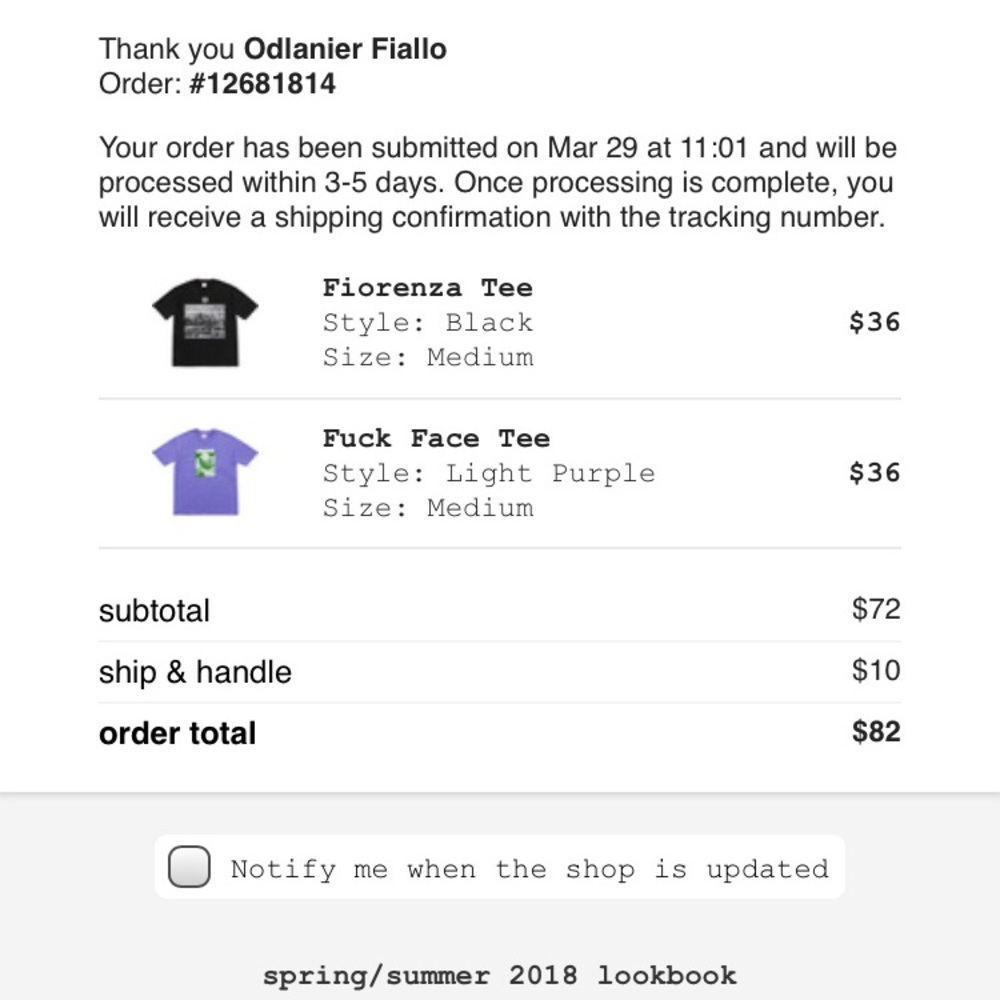Screen dimensions: 1000x1000
Task: Click the ship & handle label
Action: click(195, 672)
